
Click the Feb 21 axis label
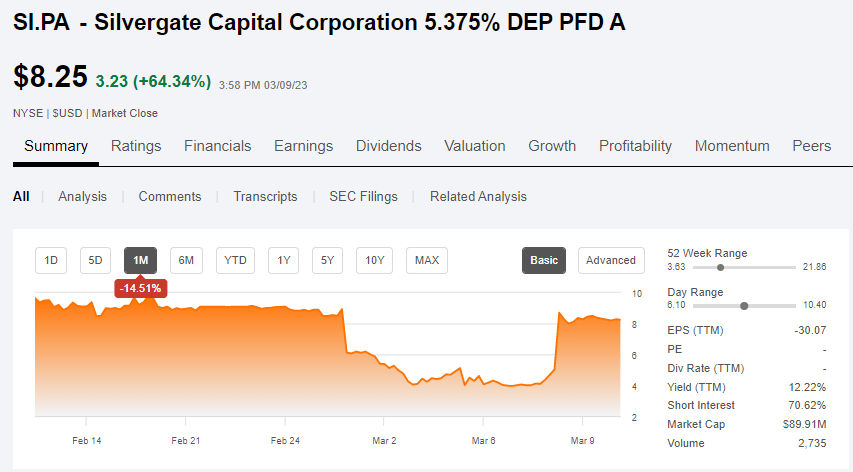point(186,440)
